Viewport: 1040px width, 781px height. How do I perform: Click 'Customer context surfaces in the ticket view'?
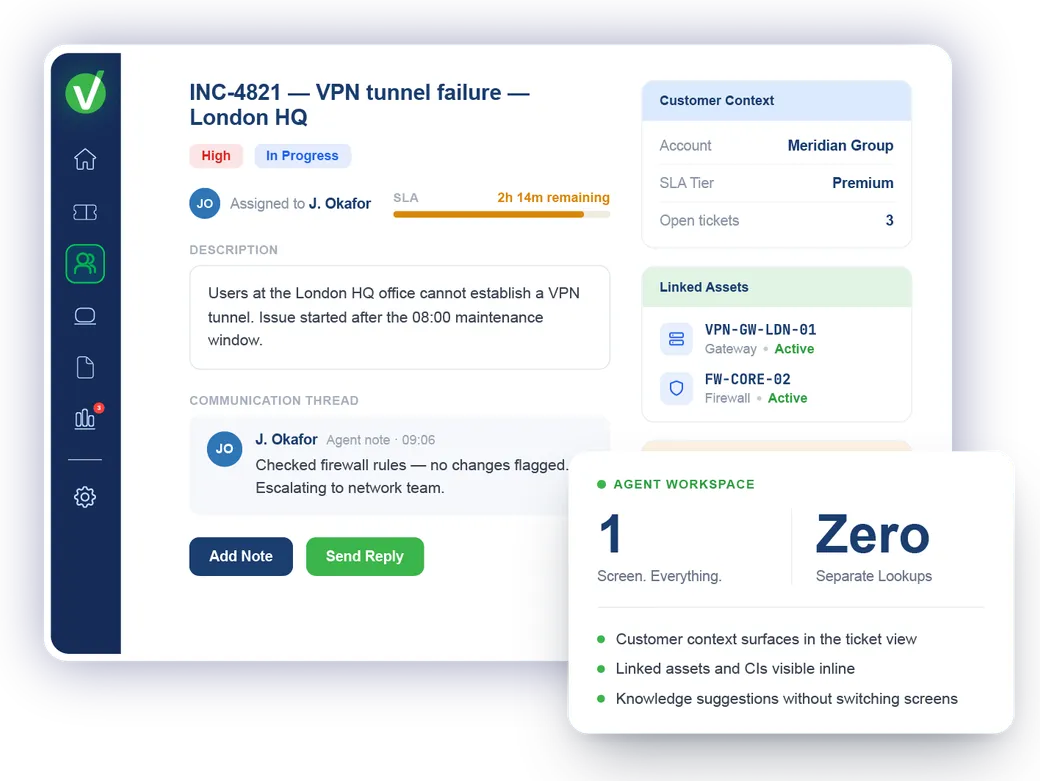(x=766, y=639)
